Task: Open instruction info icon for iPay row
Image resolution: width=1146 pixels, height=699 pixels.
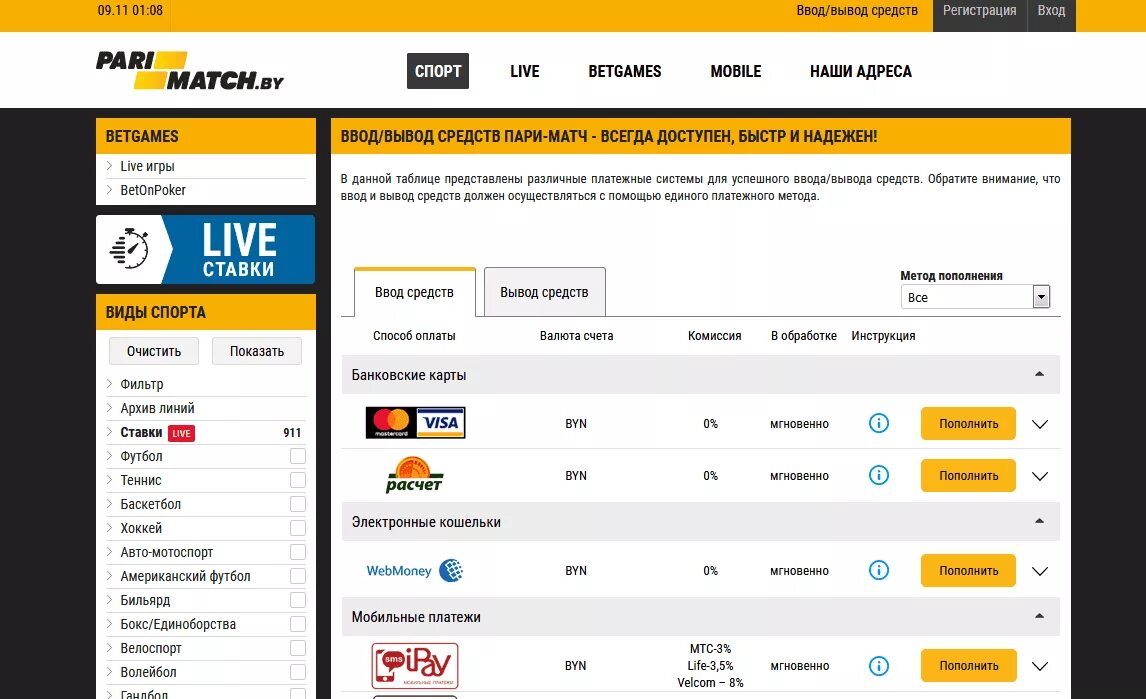Action: (x=879, y=666)
